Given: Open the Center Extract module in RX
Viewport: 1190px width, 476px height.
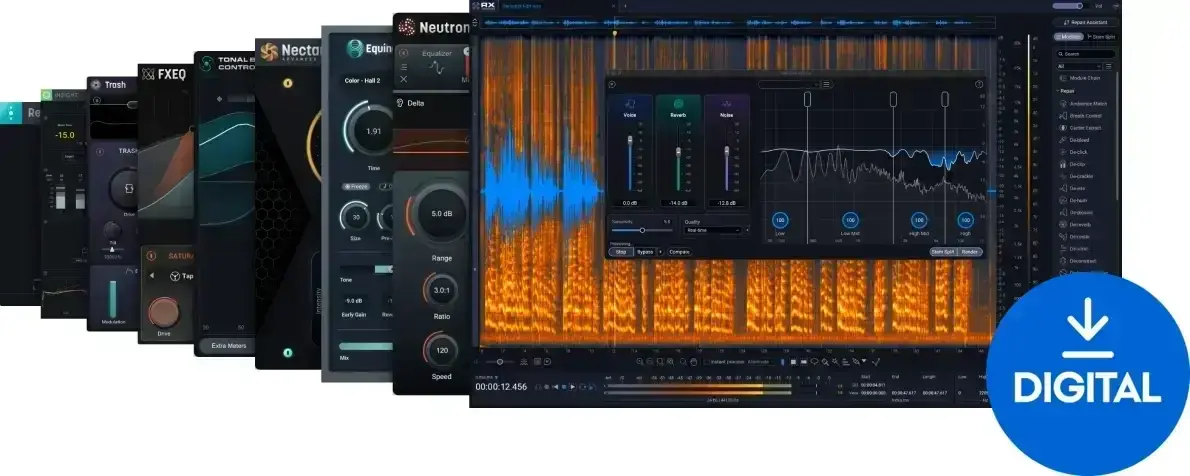Looking at the screenshot, I should pyautogui.click(x=1079, y=128).
